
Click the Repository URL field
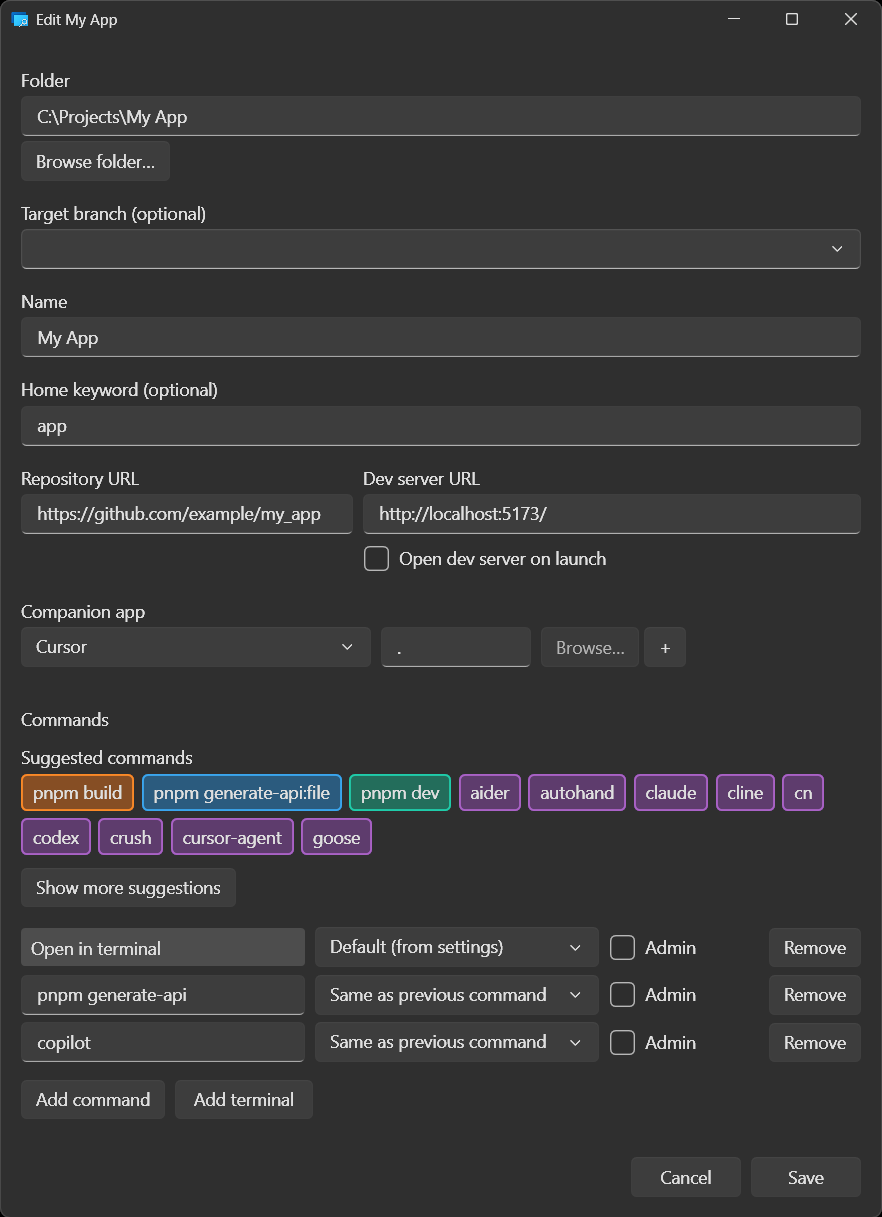[187, 514]
